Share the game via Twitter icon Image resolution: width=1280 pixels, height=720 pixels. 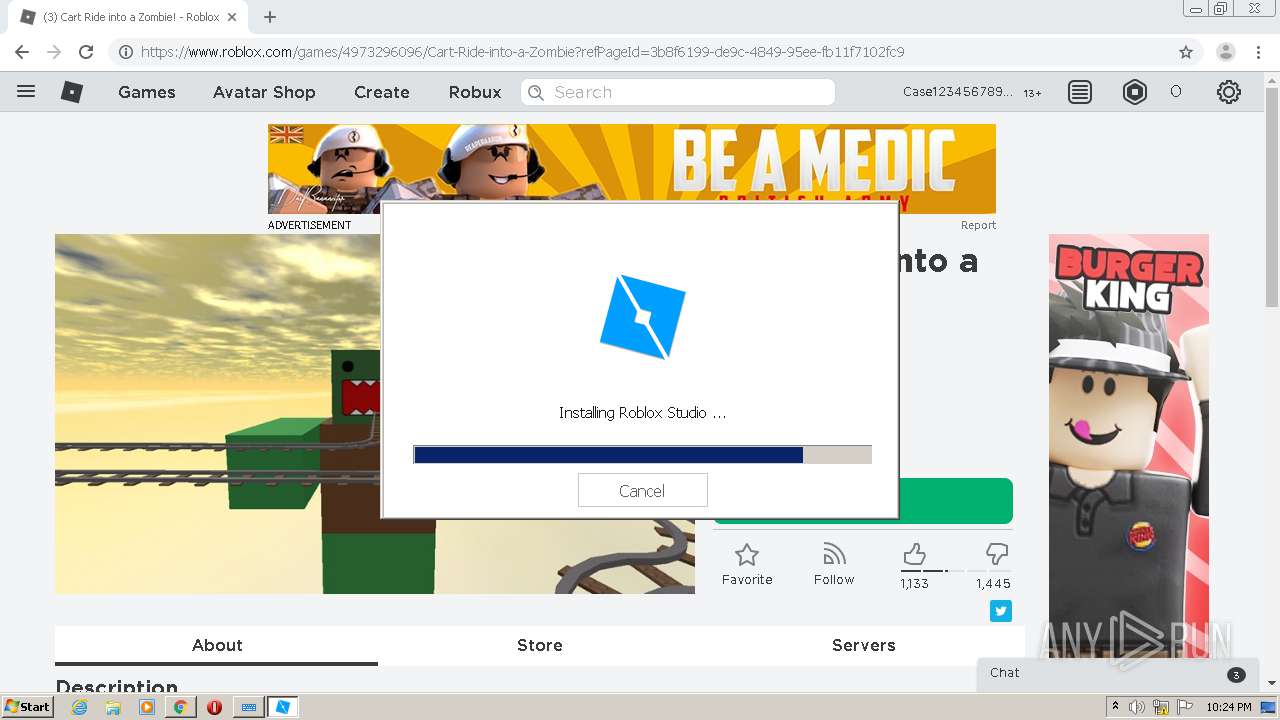(1001, 611)
